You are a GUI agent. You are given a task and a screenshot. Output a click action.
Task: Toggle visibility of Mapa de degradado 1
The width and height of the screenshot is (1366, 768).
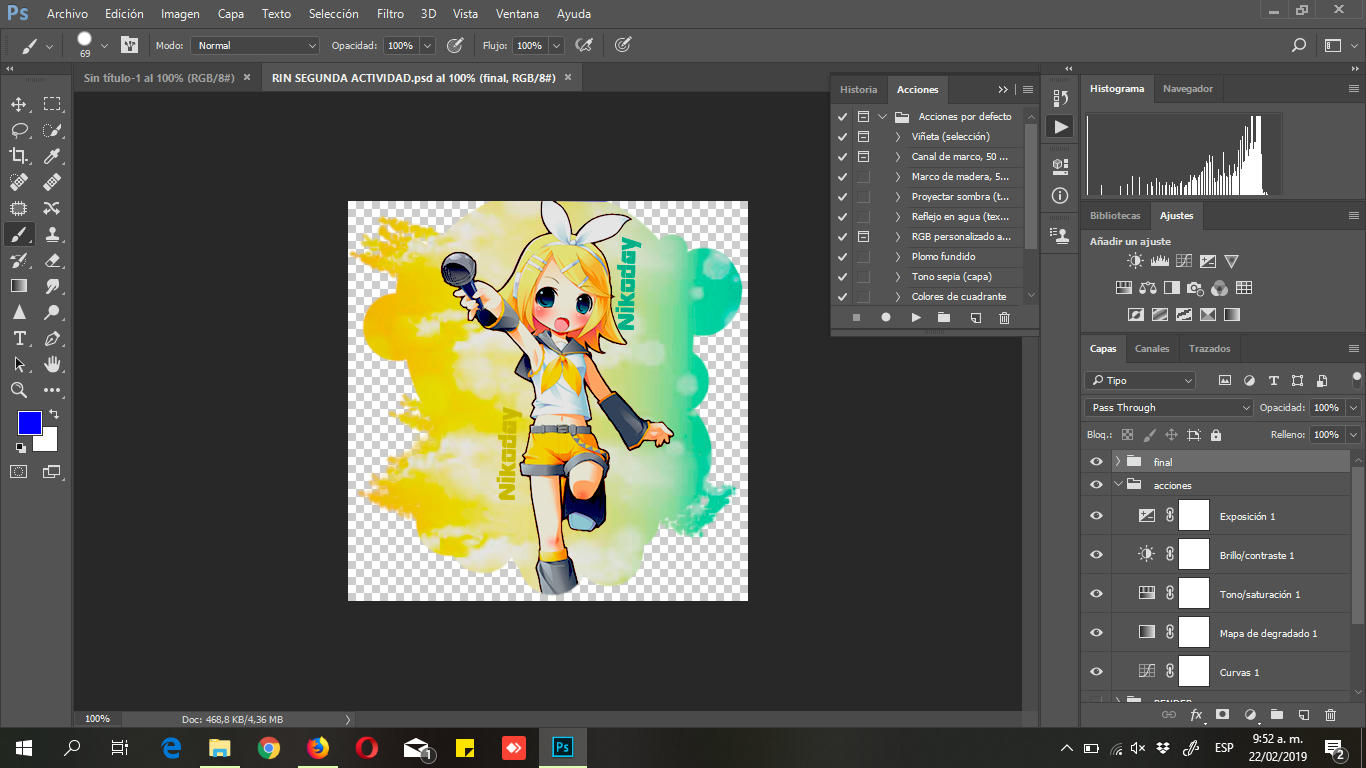coord(1096,633)
